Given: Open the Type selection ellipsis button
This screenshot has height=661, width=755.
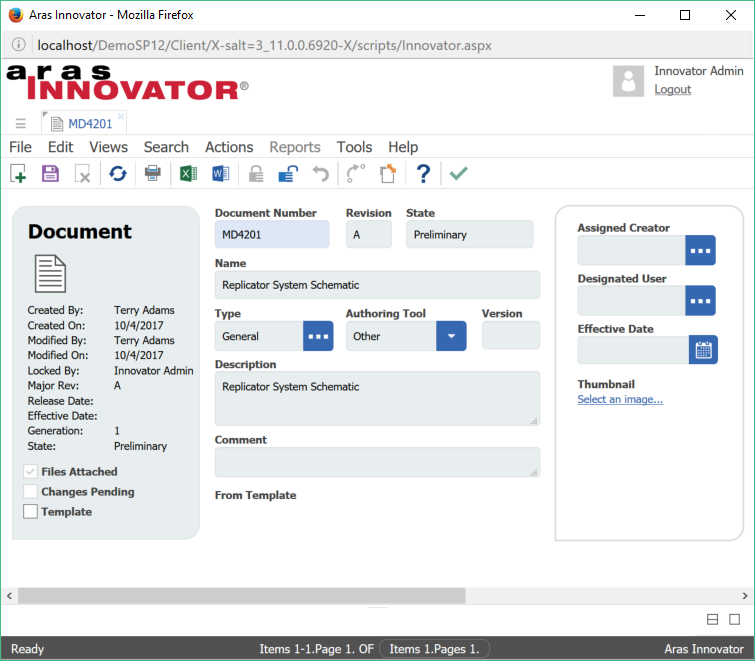Looking at the screenshot, I should click(x=318, y=336).
